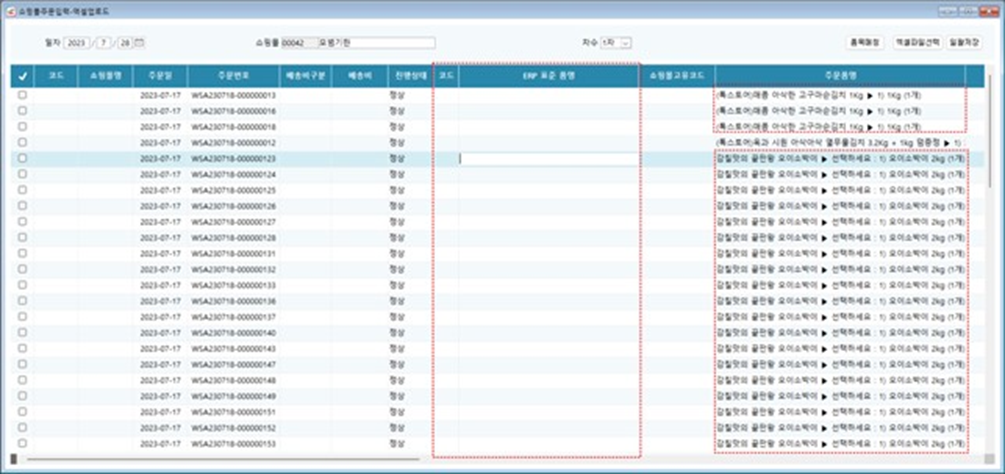Select order number WSA230718-000000124
The width and height of the screenshot is (1005, 474).
(x=233, y=174)
